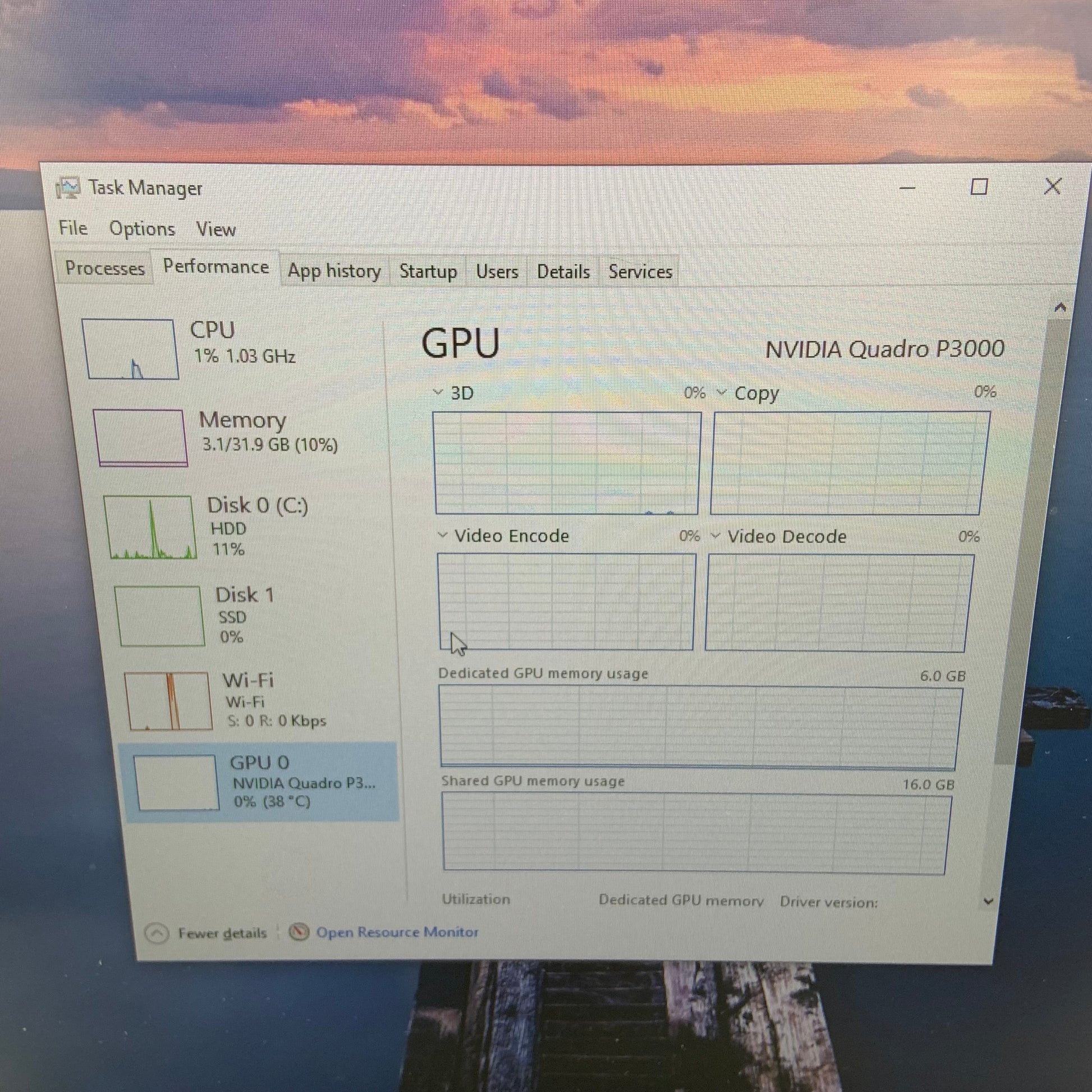
Task: Select the Disk 1 SSD graph thumbnail
Action: (160, 616)
